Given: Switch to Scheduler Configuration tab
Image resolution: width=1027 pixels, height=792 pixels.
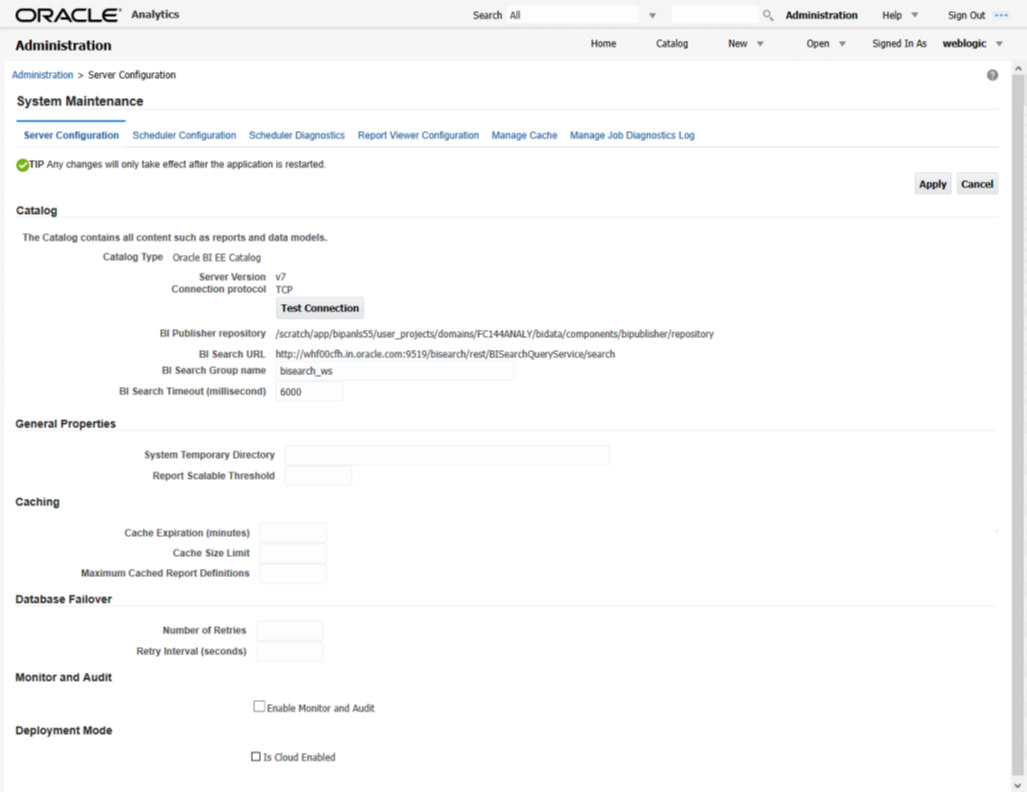Looking at the screenshot, I should point(184,135).
